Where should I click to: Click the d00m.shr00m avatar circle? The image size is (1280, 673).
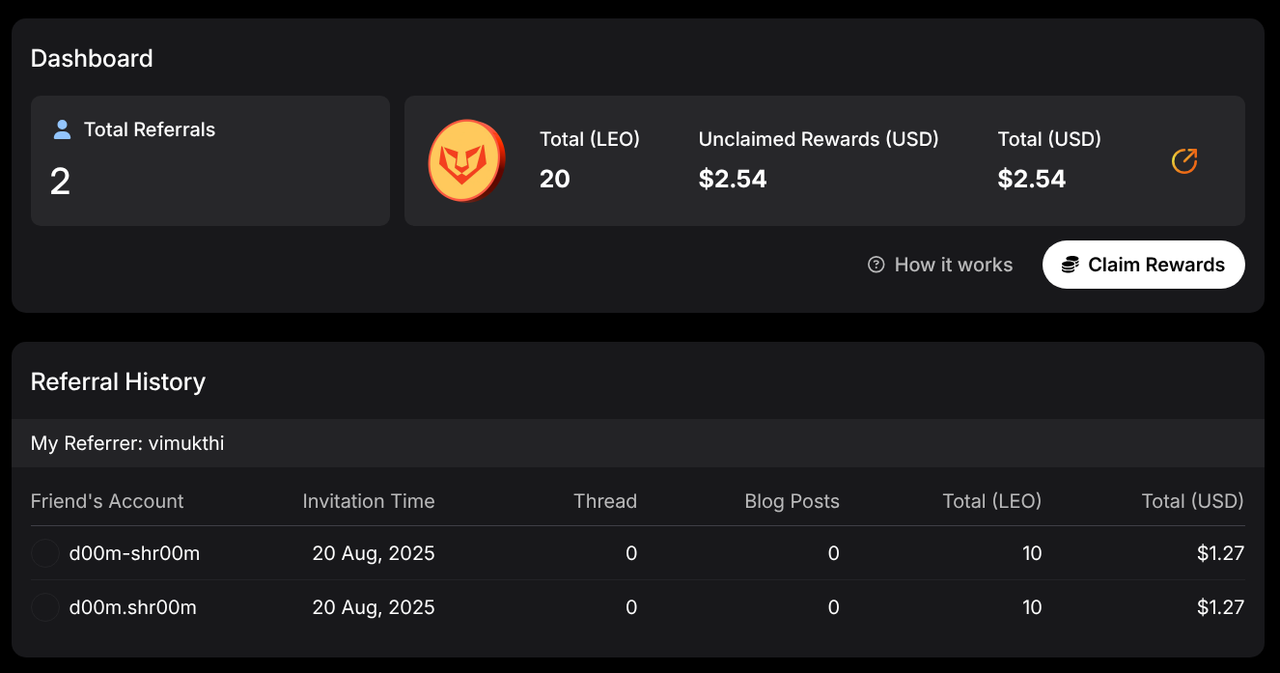pyautogui.click(x=45, y=607)
